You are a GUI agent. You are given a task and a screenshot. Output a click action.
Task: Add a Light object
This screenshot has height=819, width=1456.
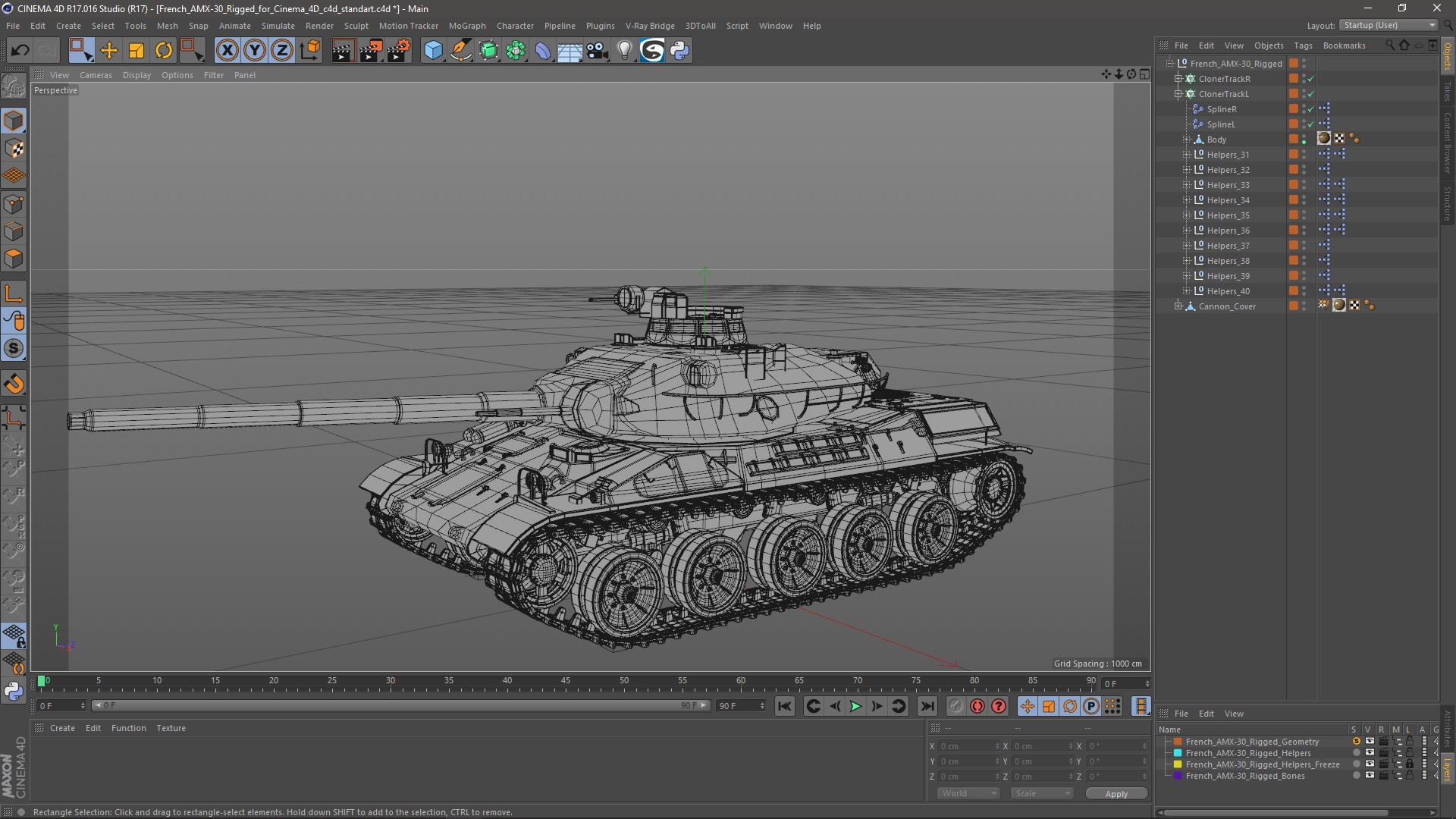625,51
